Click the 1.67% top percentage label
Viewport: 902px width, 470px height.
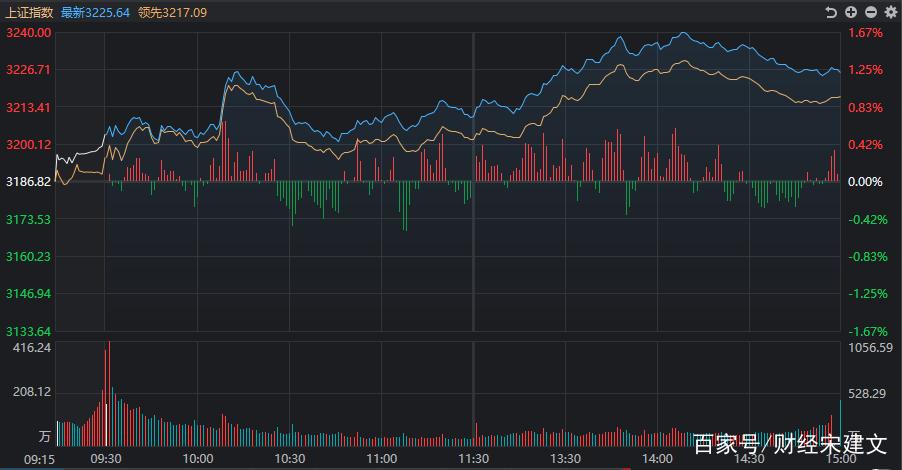click(x=866, y=33)
